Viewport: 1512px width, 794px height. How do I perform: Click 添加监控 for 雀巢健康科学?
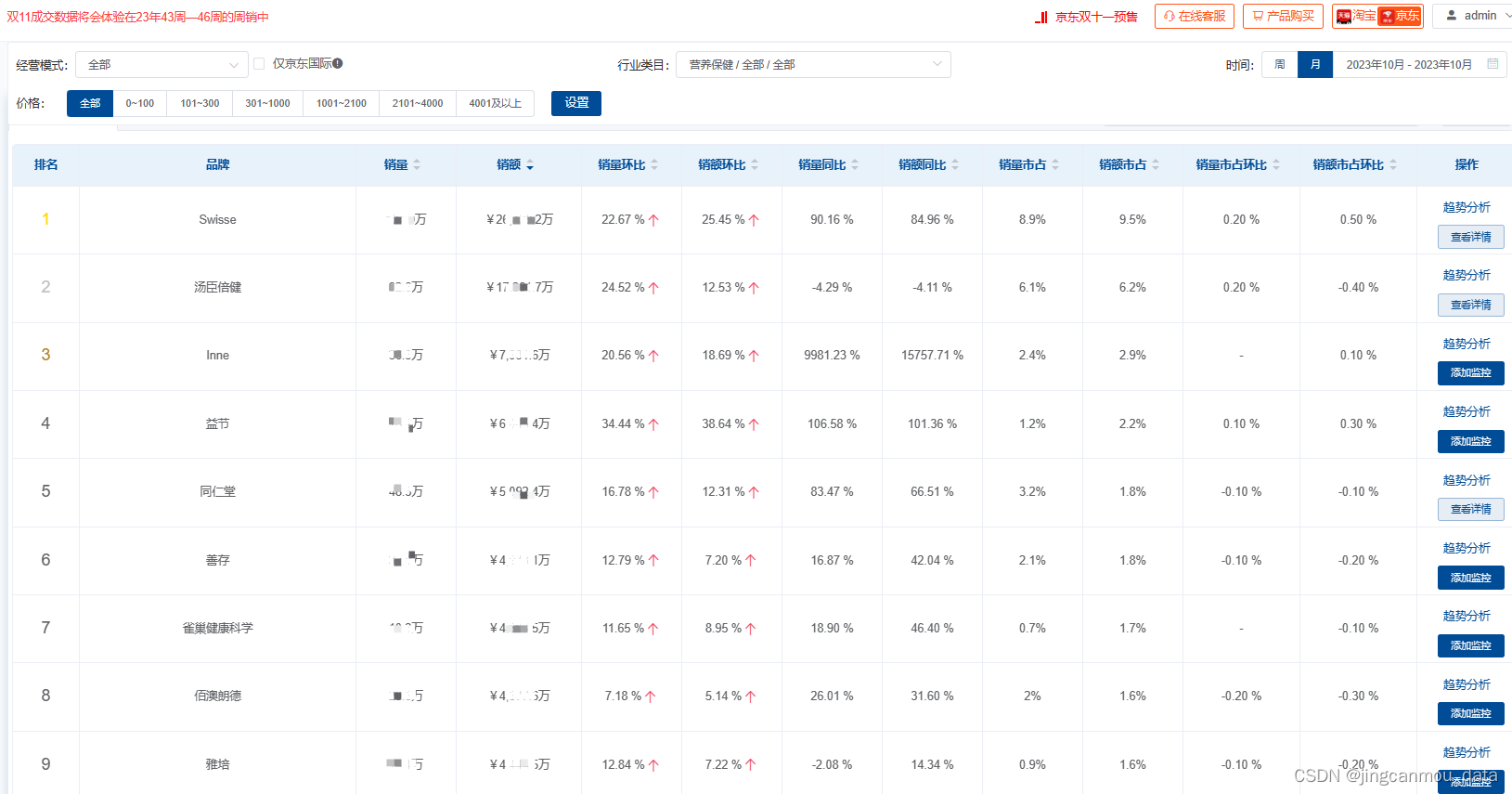point(1471,645)
